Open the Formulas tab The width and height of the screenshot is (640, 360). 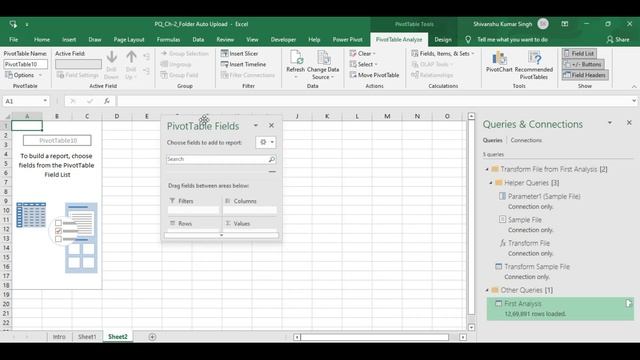coord(168,40)
